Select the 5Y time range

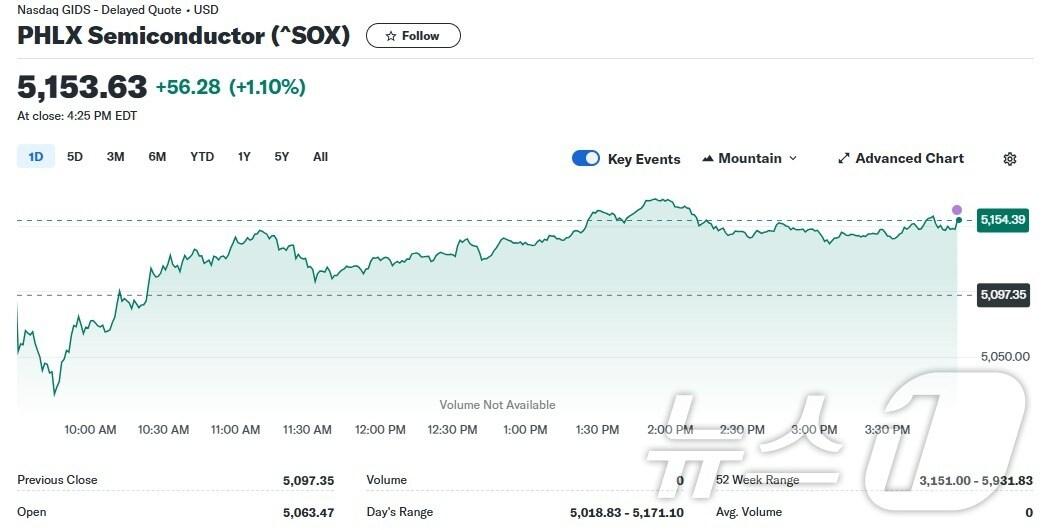(282, 157)
